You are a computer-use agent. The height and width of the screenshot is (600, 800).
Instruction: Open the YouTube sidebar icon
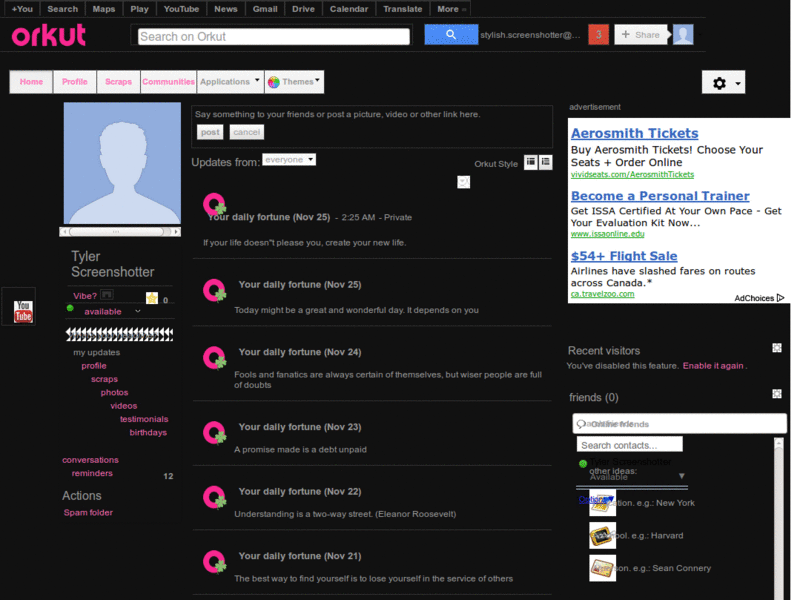coord(23,311)
